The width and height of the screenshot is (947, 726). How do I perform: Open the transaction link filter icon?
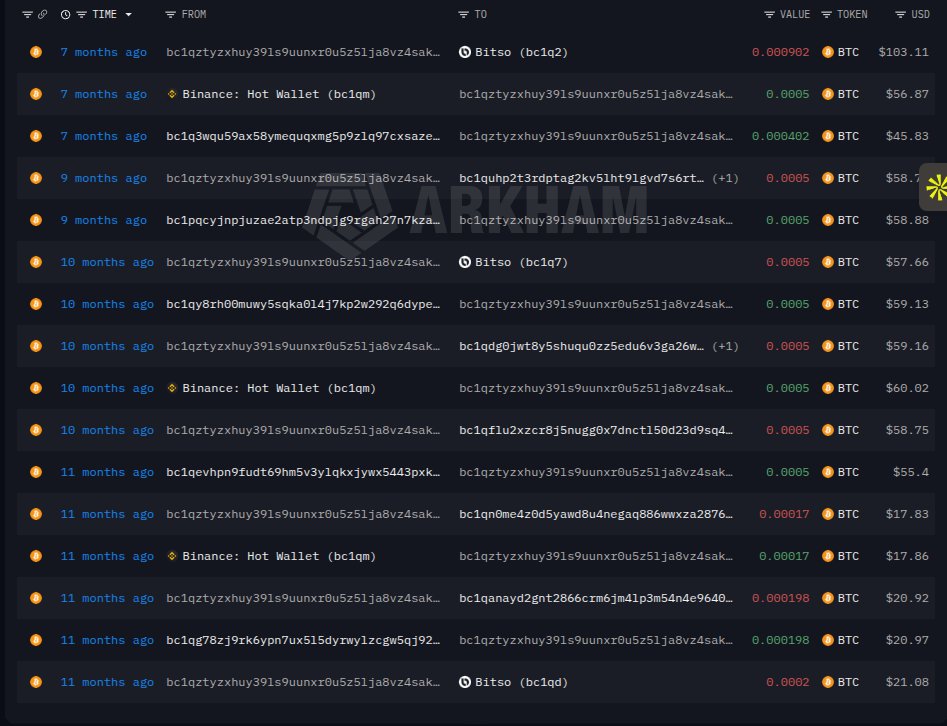[x=27, y=14]
